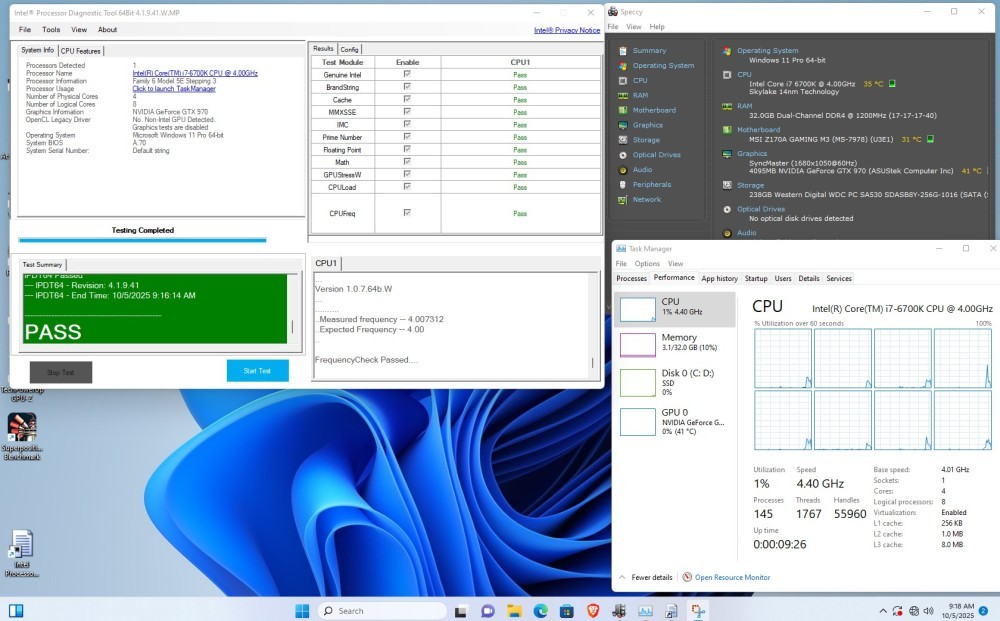Select Storage in the Speccy sidebar
1000x621 pixels.
(x=645, y=140)
